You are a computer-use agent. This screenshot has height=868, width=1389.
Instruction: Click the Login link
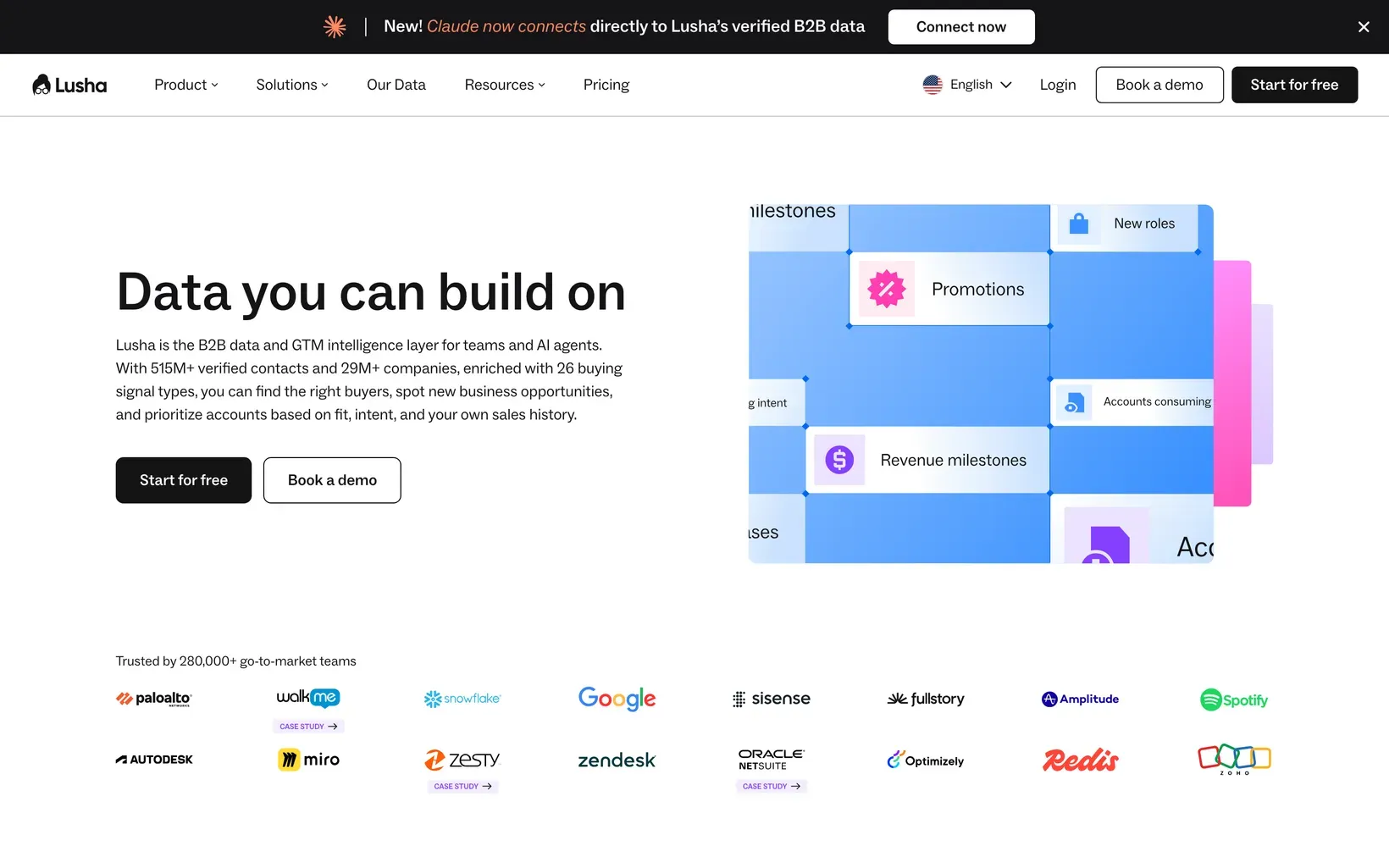[1058, 85]
